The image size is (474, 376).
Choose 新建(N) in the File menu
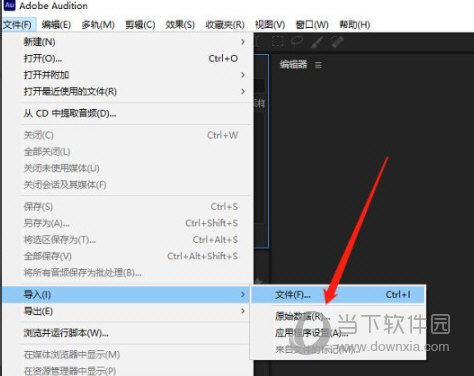[127, 42]
